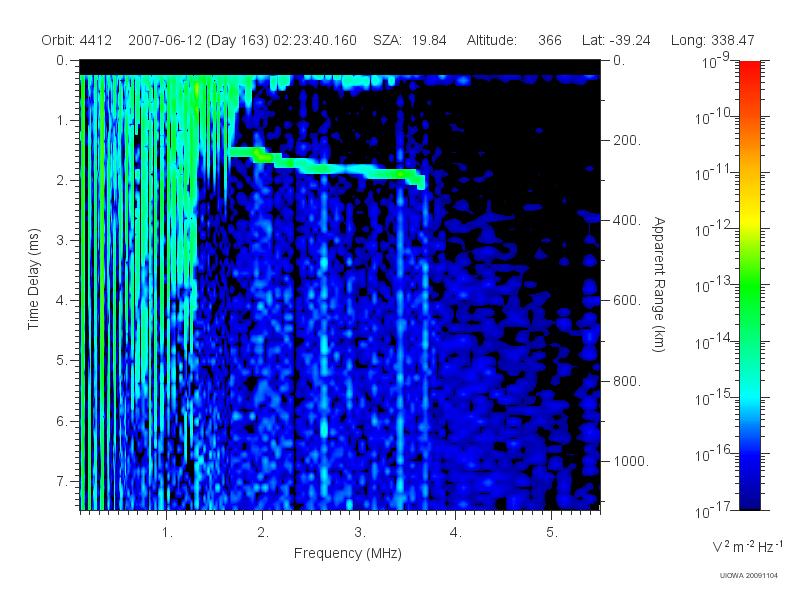800x600 pixels.
Task: Click the echo trace cusp near 3.6 MHz
Action: click(x=420, y=181)
